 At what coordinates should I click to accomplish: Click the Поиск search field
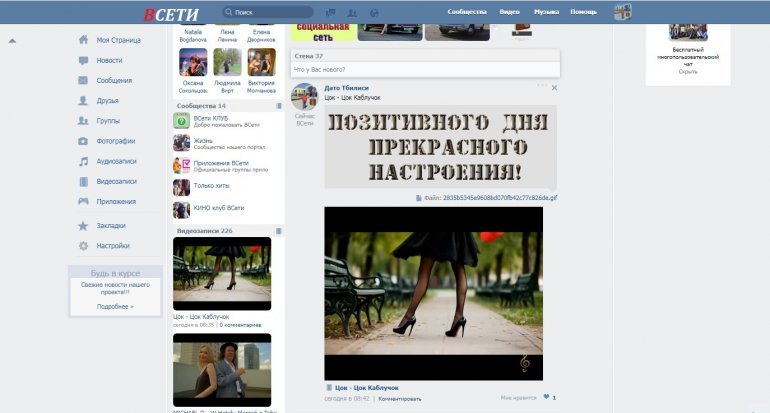click(270, 12)
